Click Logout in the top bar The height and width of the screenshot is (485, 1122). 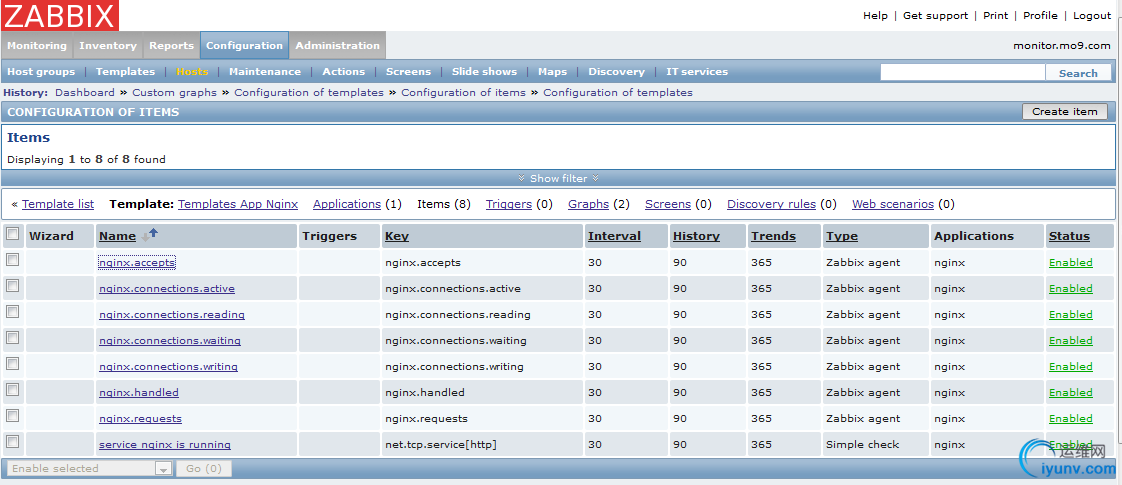click(x=1092, y=16)
